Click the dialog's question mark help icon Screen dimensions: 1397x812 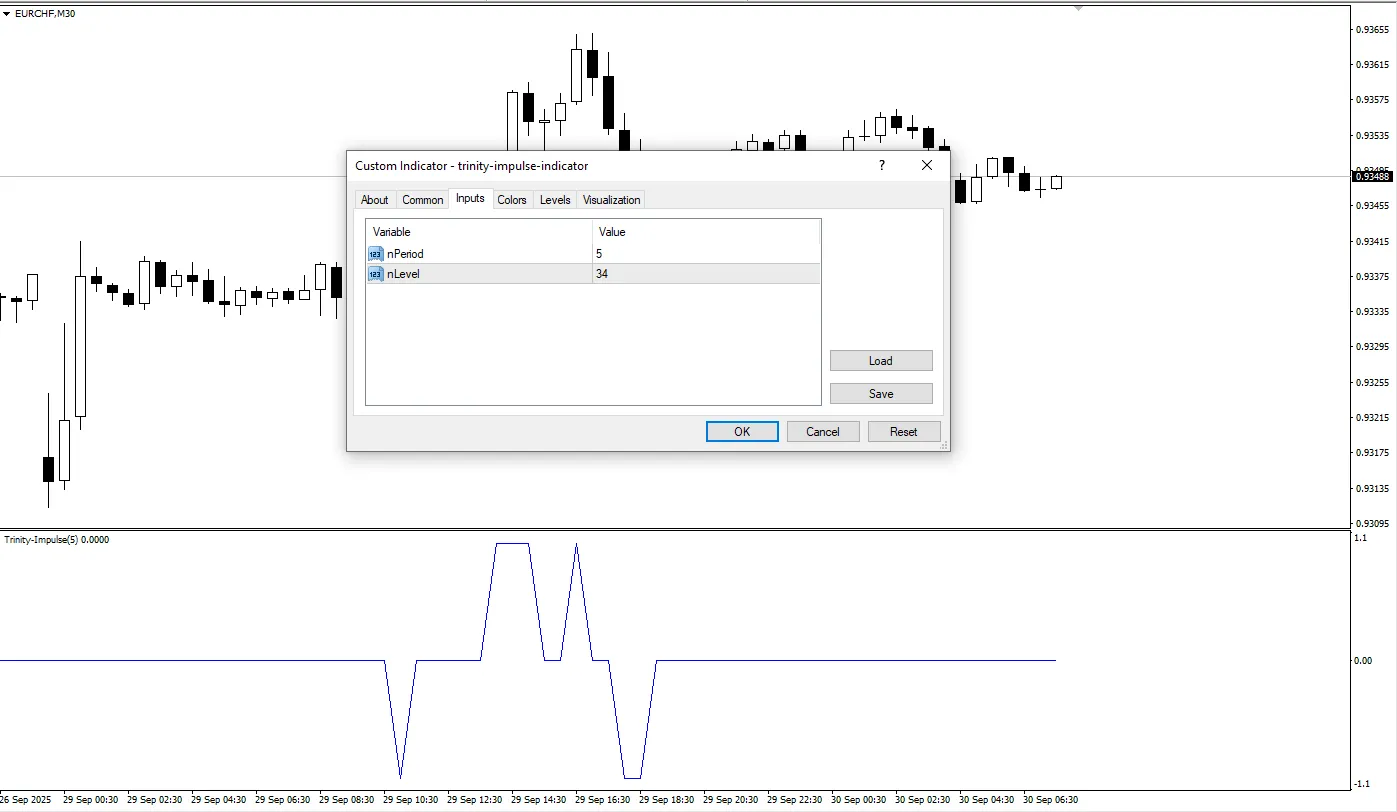[x=881, y=165]
